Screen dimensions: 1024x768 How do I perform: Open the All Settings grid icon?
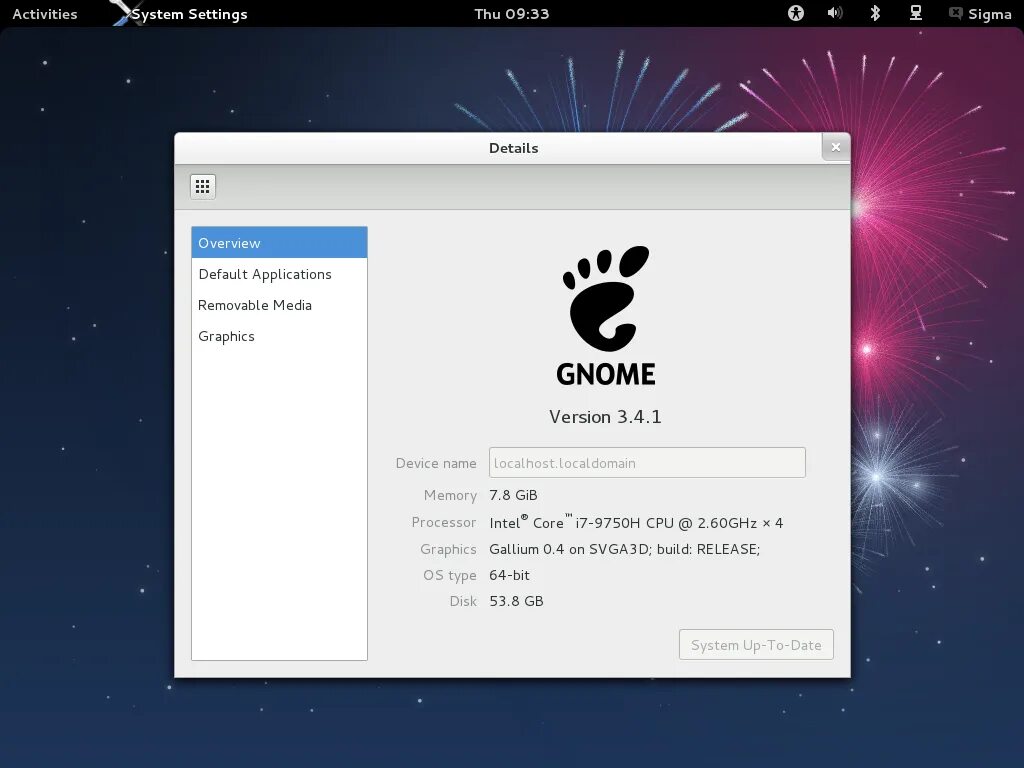point(202,187)
